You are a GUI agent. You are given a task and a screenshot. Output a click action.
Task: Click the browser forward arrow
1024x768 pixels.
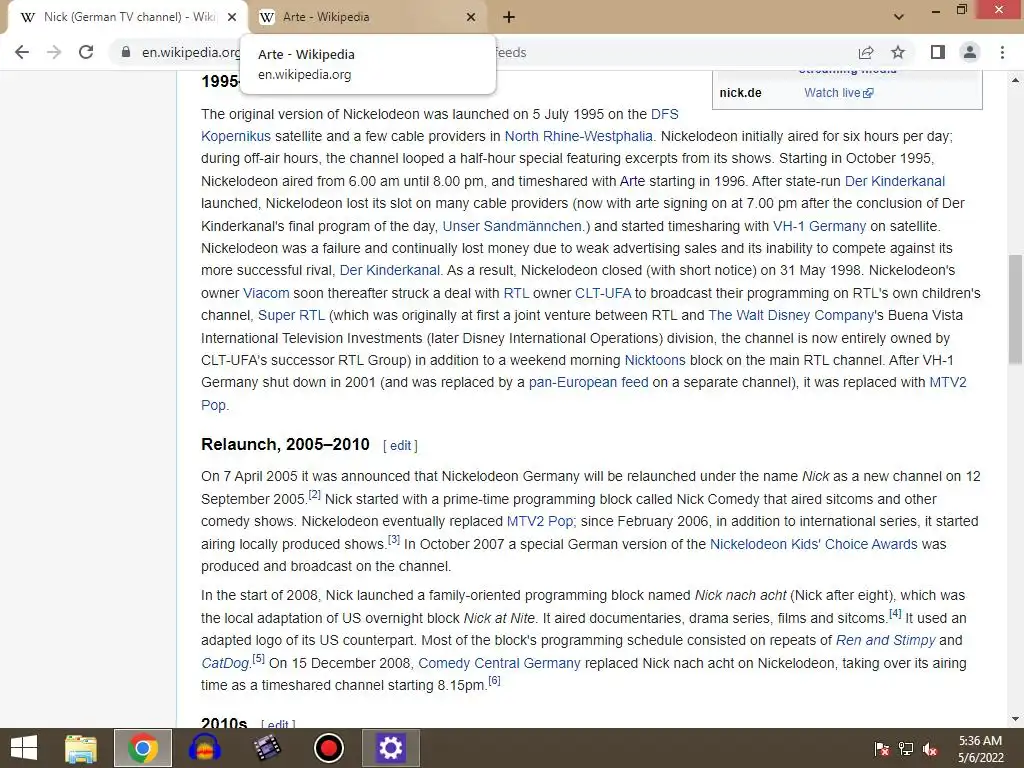pos(54,52)
